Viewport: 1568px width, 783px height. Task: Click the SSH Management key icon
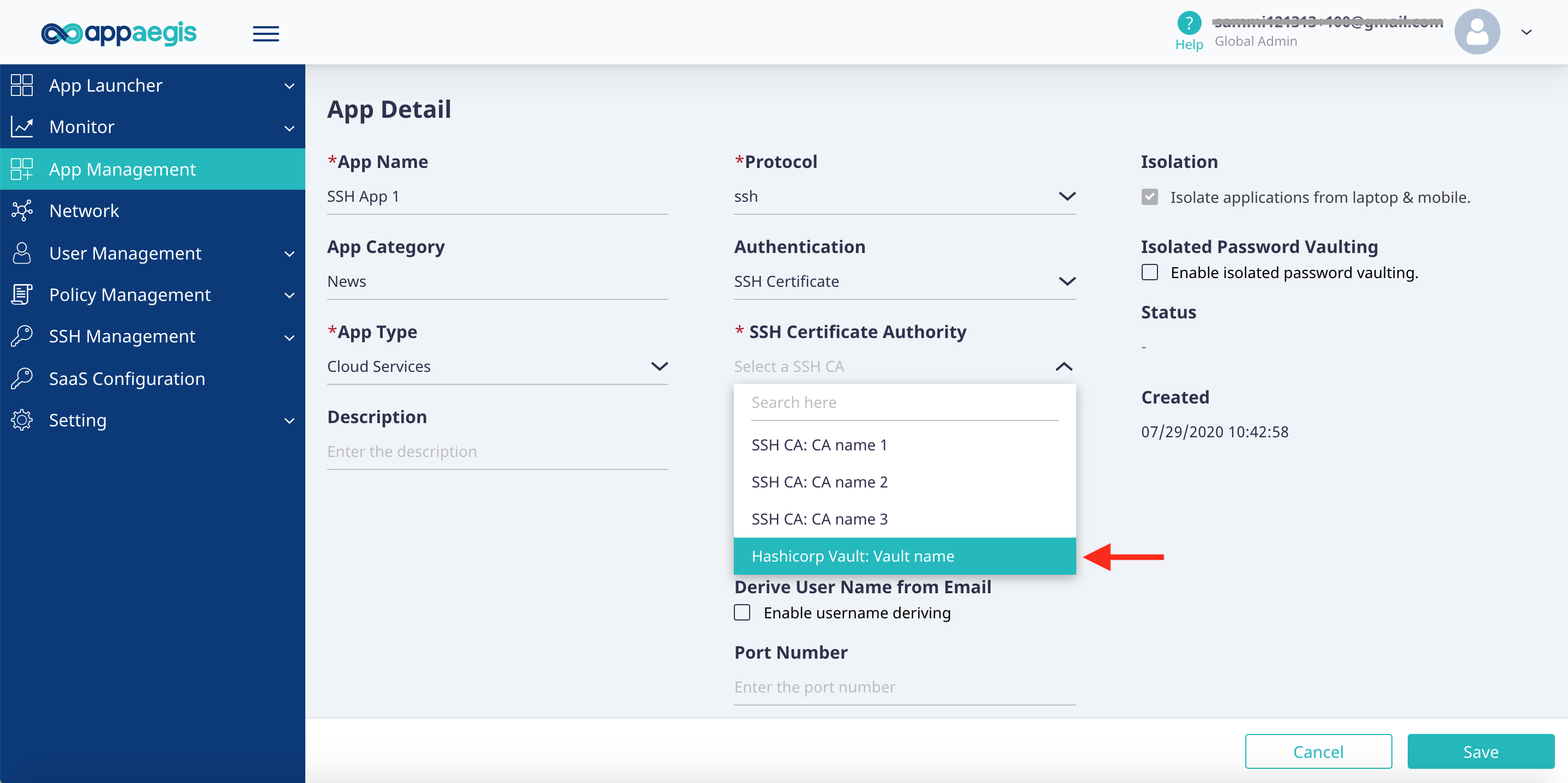22,336
